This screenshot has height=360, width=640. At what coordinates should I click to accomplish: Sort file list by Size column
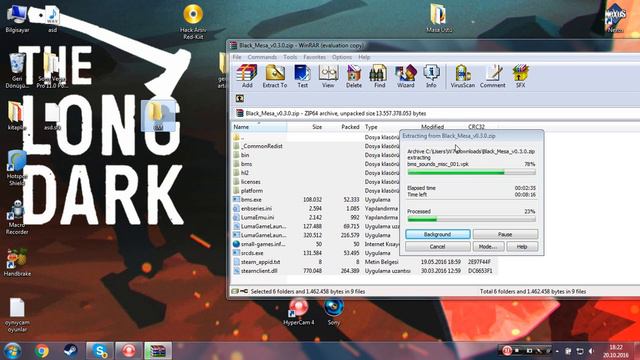(x=306, y=127)
